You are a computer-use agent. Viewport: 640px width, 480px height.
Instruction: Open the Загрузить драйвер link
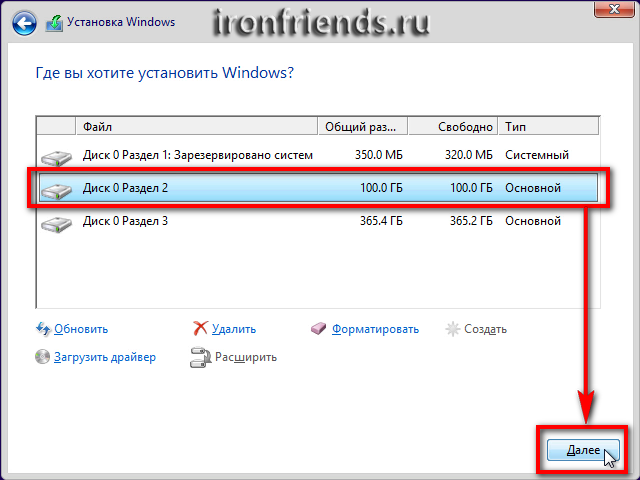tap(105, 357)
